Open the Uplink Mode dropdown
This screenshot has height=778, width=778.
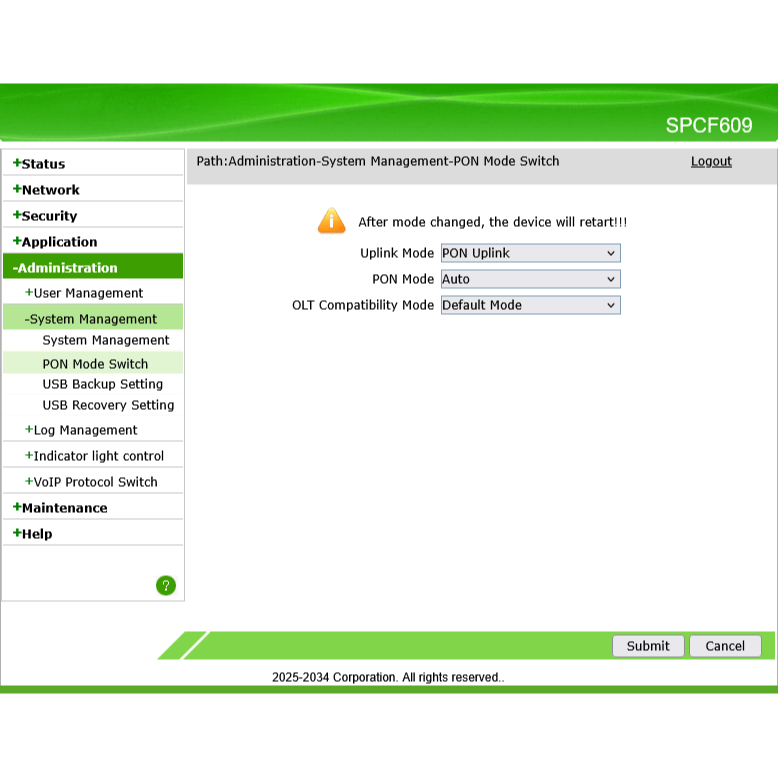(530, 254)
